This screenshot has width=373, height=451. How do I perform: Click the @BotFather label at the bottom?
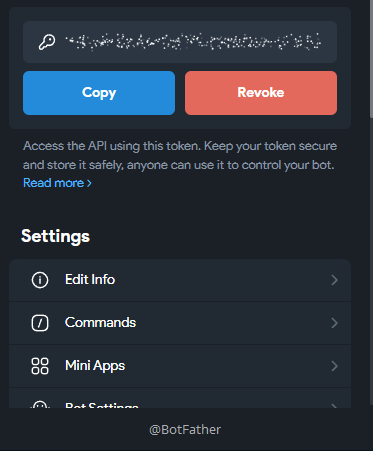pos(185,430)
